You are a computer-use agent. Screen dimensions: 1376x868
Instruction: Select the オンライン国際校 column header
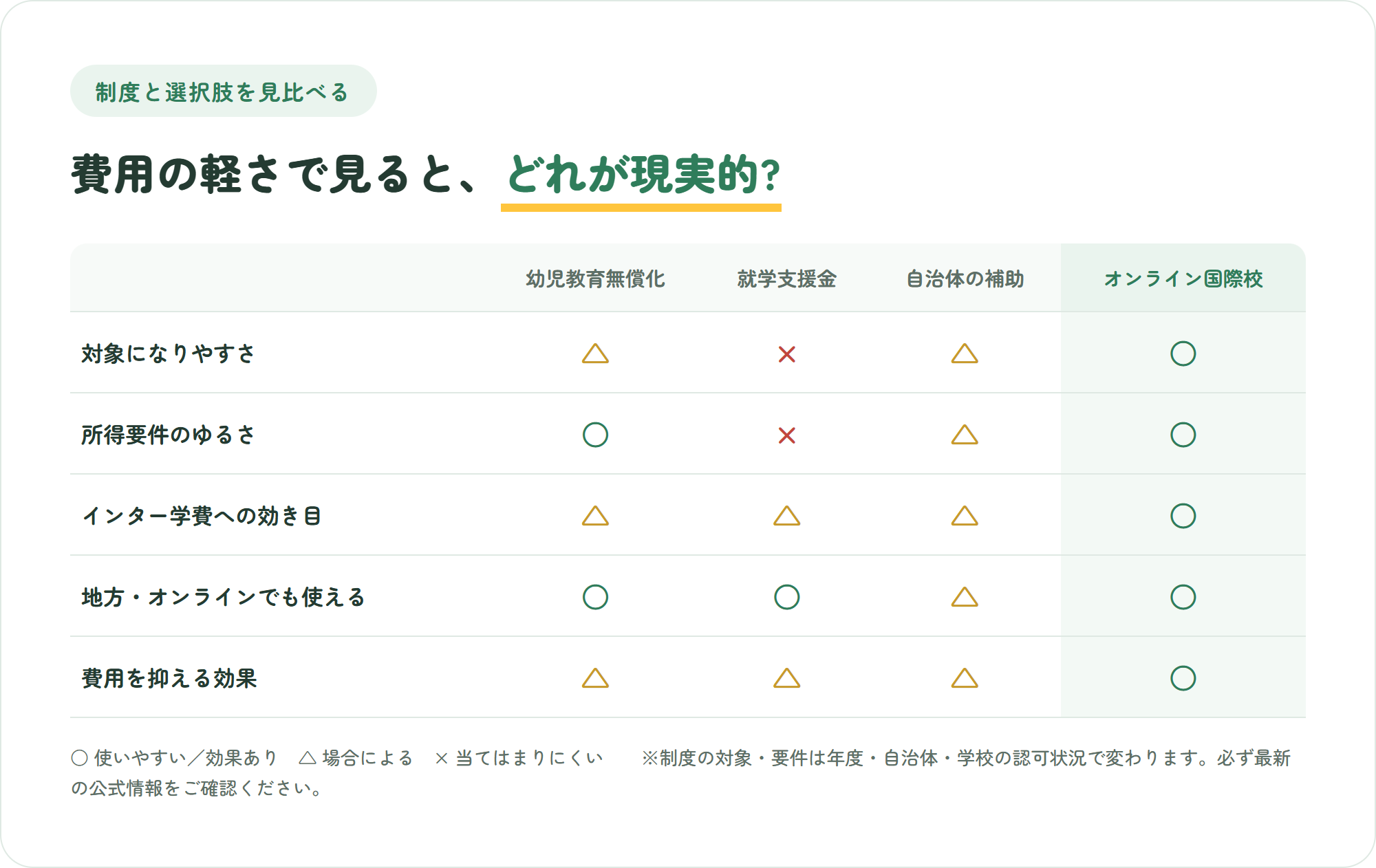[x=1183, y=279]
